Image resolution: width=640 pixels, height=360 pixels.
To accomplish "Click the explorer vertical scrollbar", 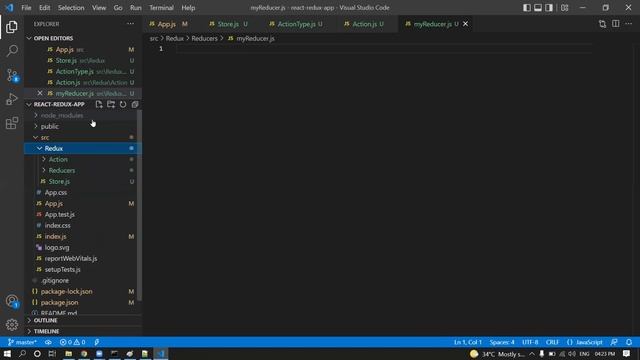I will coord(140,206).
